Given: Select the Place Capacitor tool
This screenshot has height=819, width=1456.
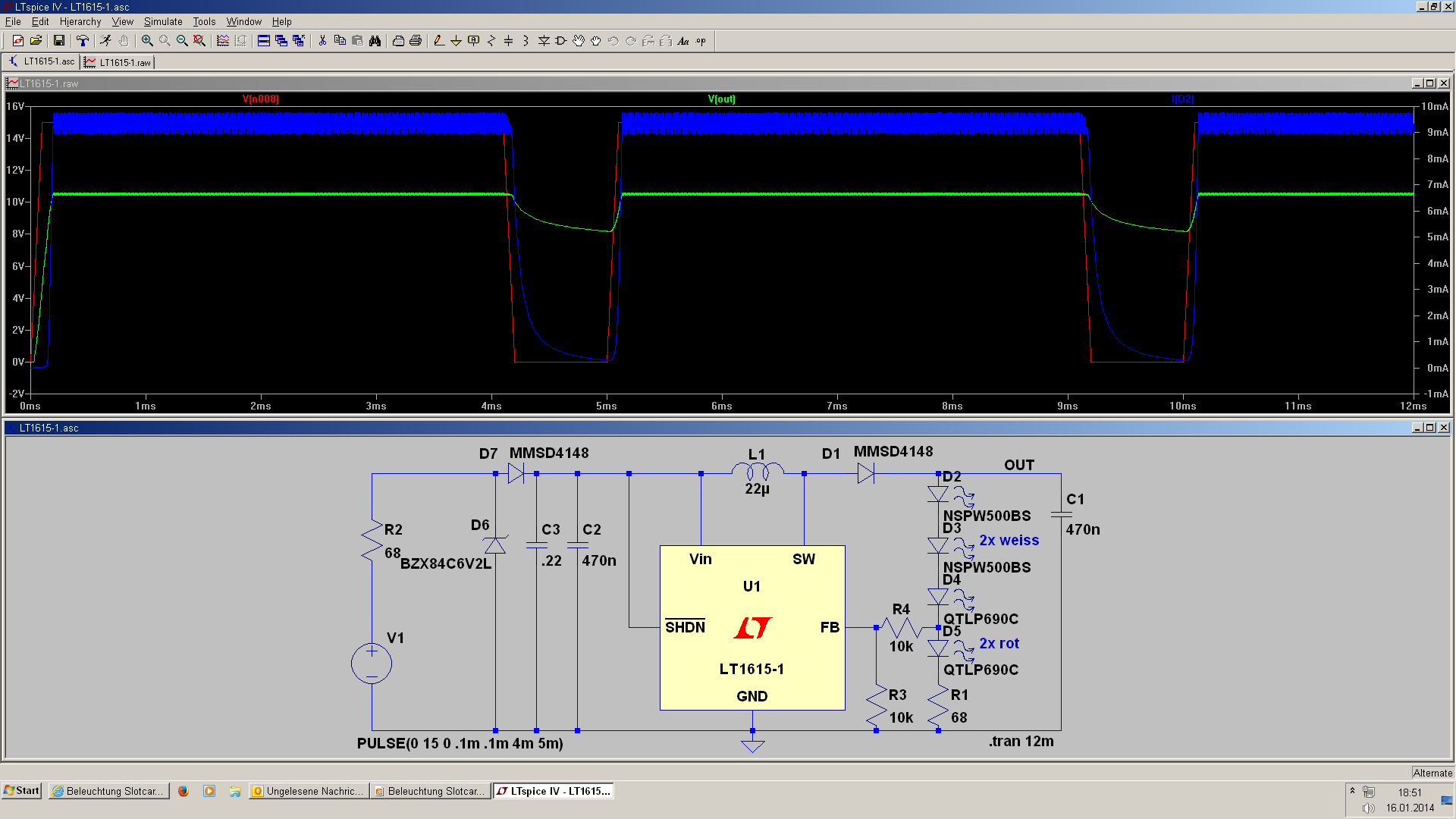Looking at the screenshot, I should point(509,41).
